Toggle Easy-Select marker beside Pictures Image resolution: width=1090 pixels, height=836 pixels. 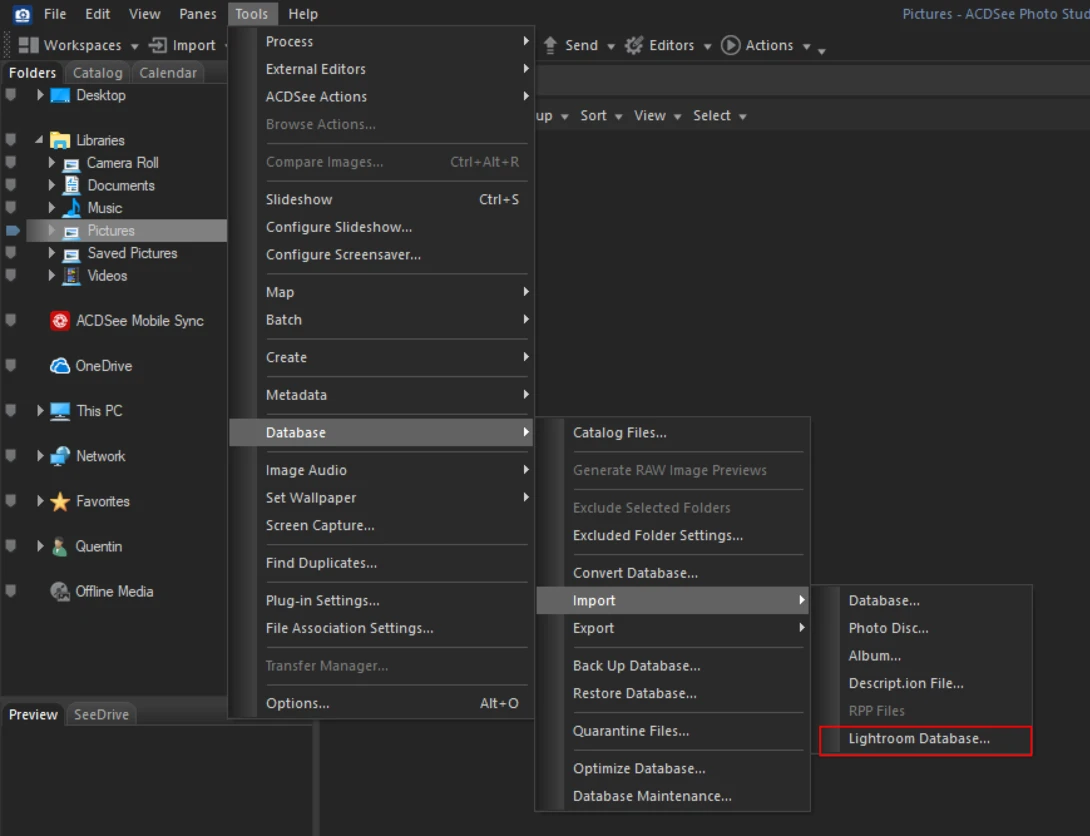click(13, 230)
